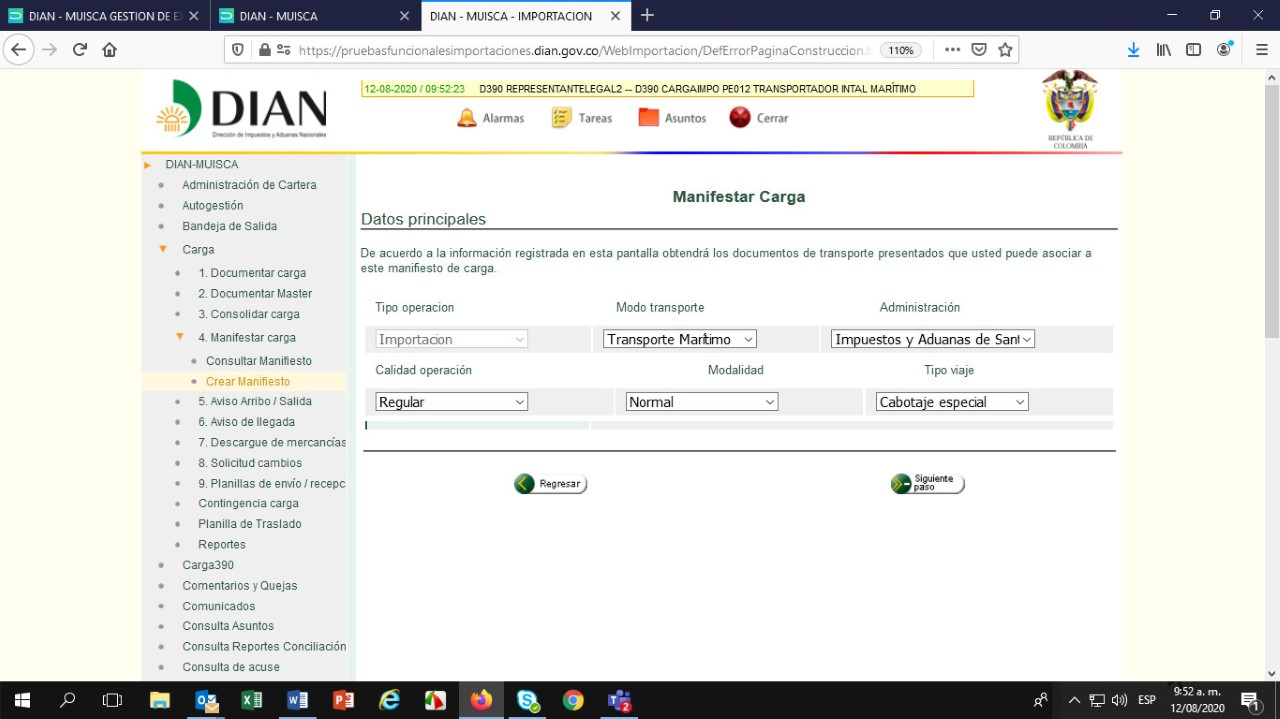Screen dimensions: 1280x719
Task: Expand the Administración dropdown
Action: pyautogui.click(x=932, y=339)
